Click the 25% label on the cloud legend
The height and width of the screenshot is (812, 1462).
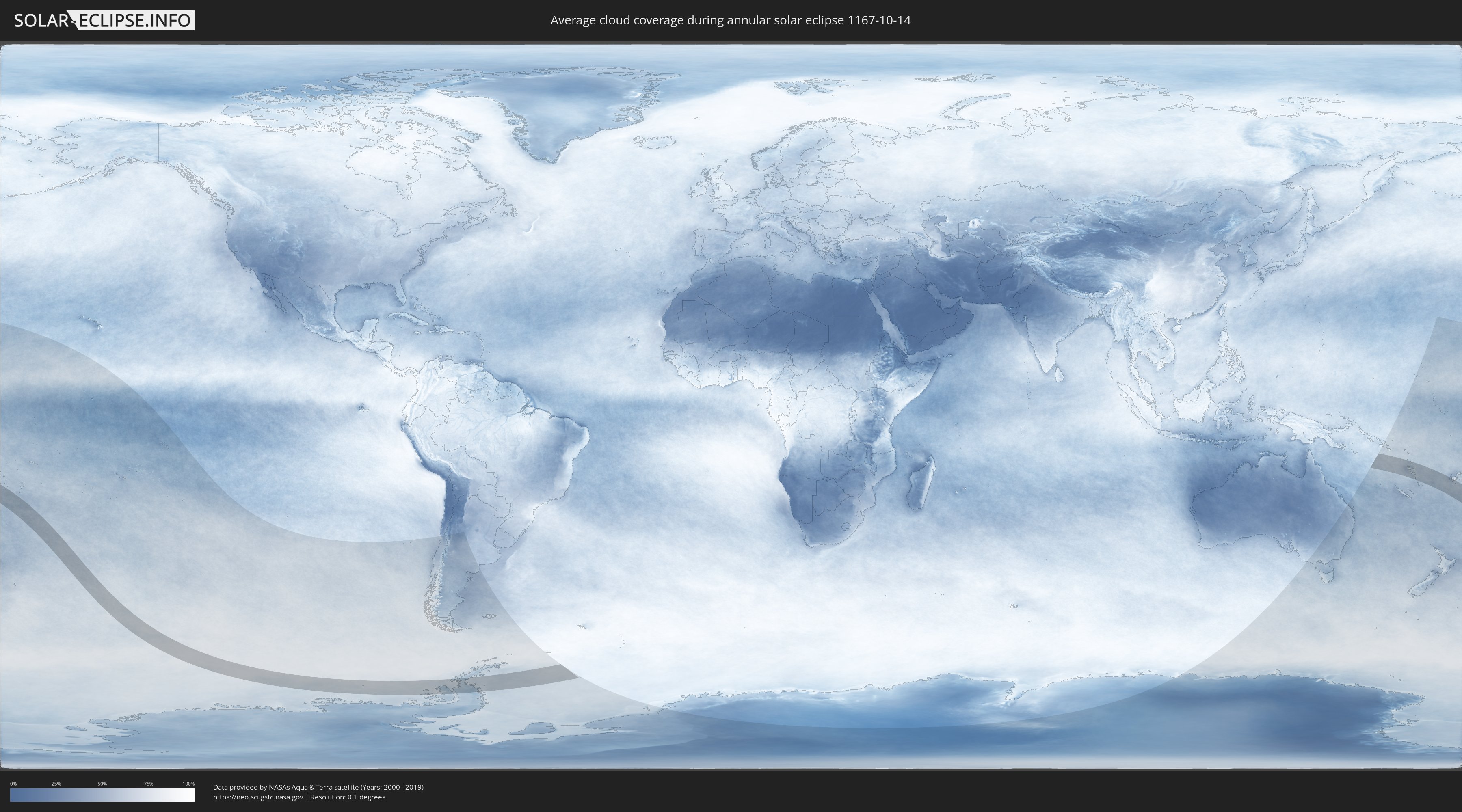click(56, 784)
